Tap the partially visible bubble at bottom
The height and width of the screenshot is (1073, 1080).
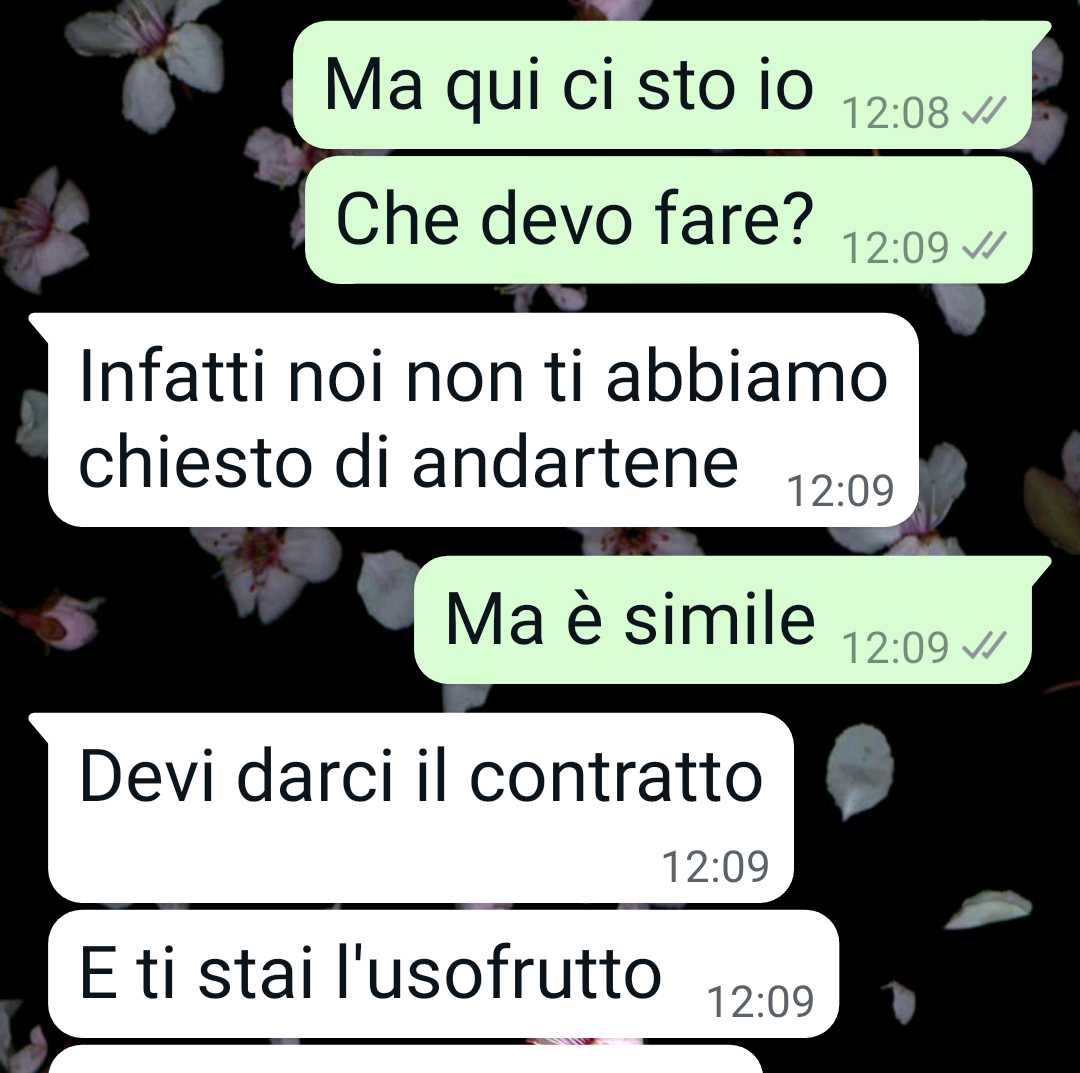[406, 1059]
